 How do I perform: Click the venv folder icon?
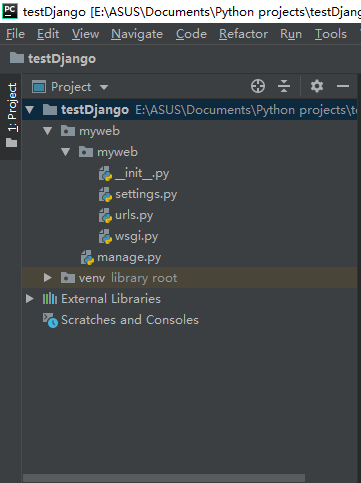[x=68, y=278]
